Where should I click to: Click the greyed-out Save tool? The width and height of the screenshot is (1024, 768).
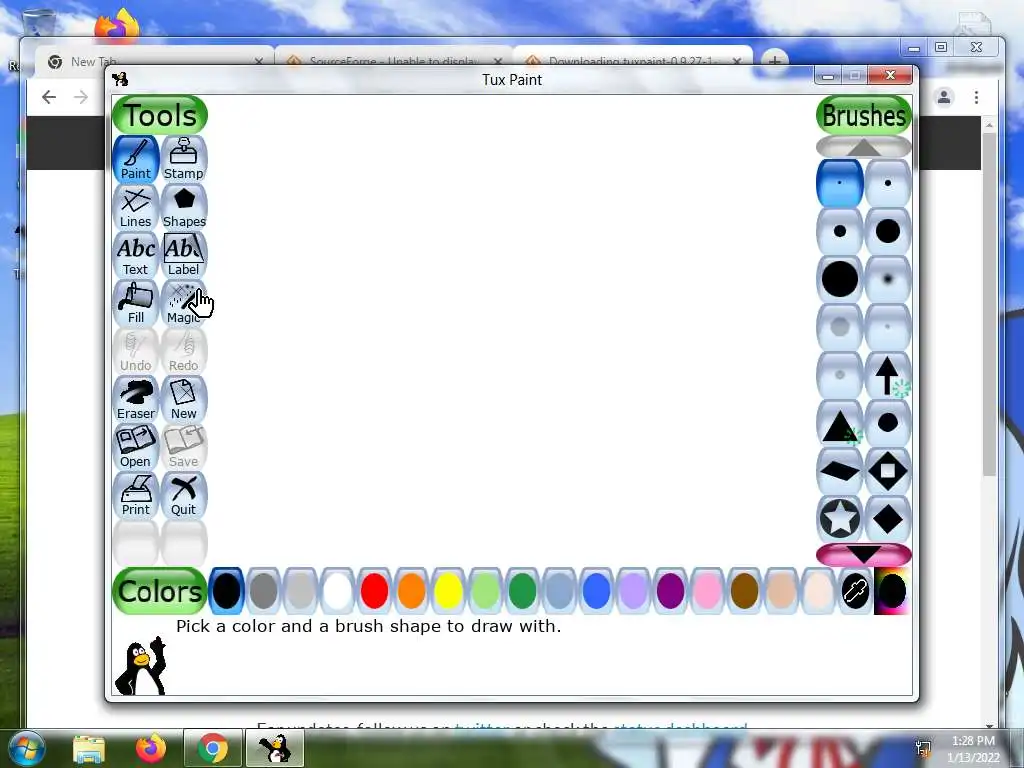184,447
